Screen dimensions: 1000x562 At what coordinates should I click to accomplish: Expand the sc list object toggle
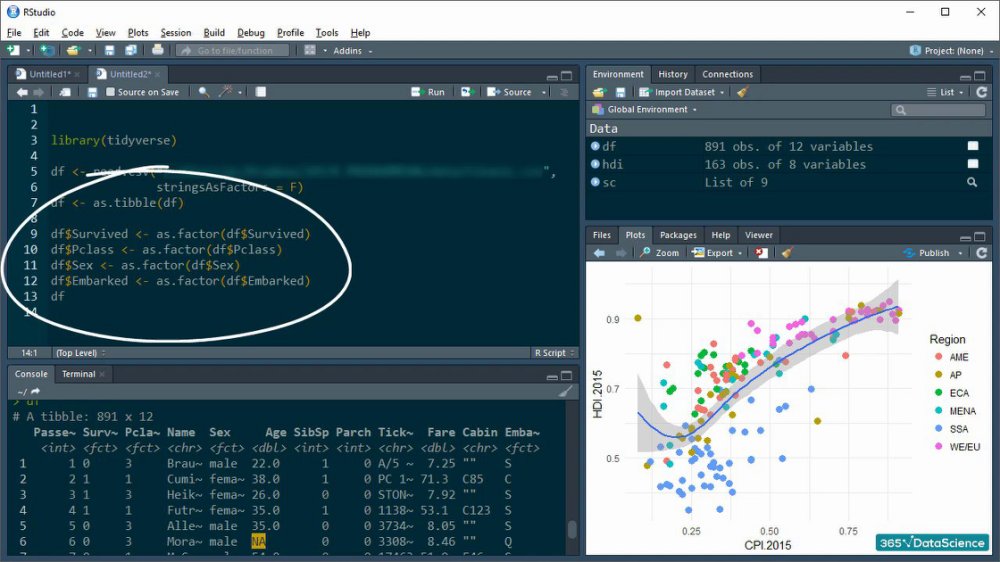click(x=595, y=182)
